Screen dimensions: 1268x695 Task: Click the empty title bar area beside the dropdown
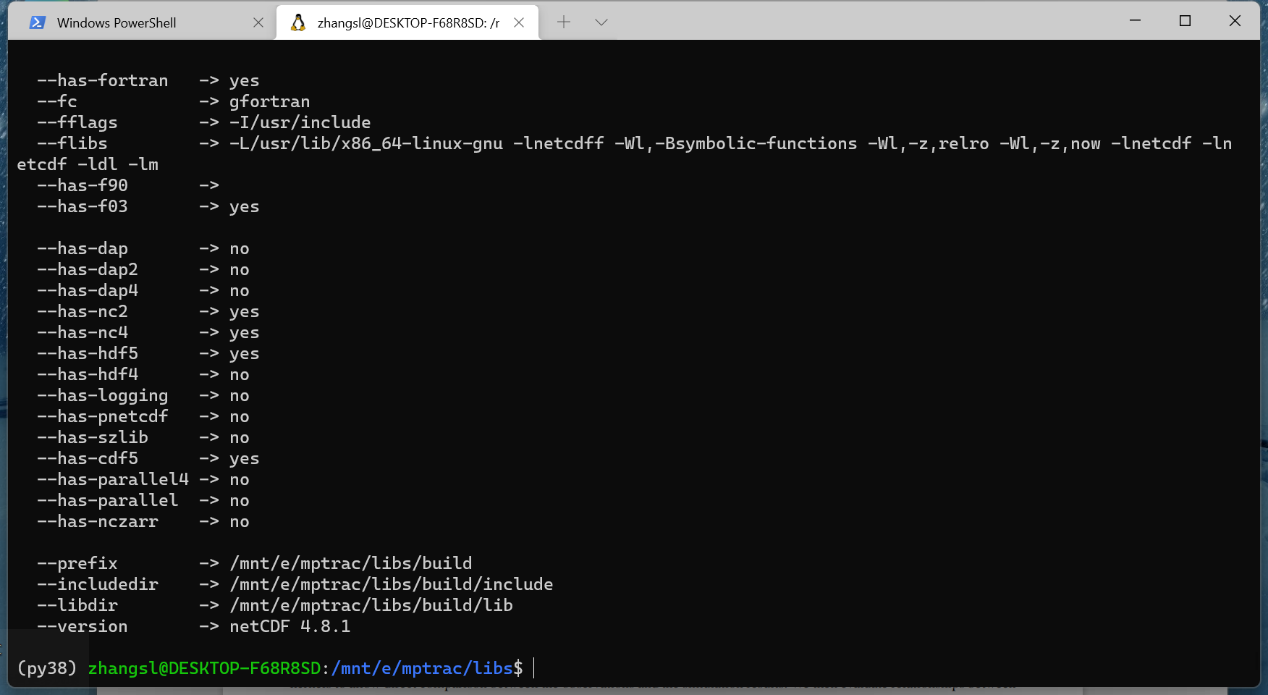850,21
